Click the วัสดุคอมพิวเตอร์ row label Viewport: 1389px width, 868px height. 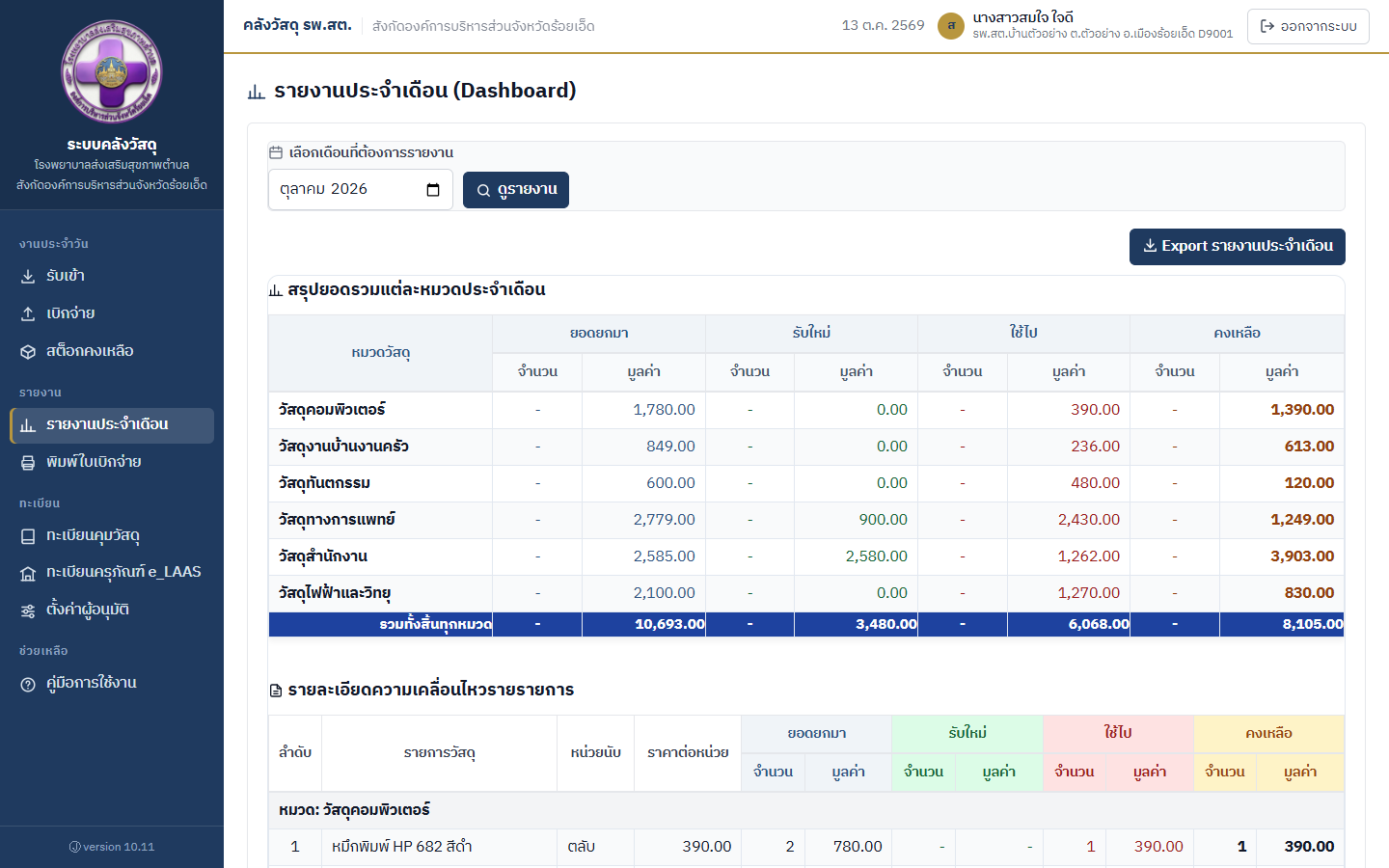tap(332, 410)
